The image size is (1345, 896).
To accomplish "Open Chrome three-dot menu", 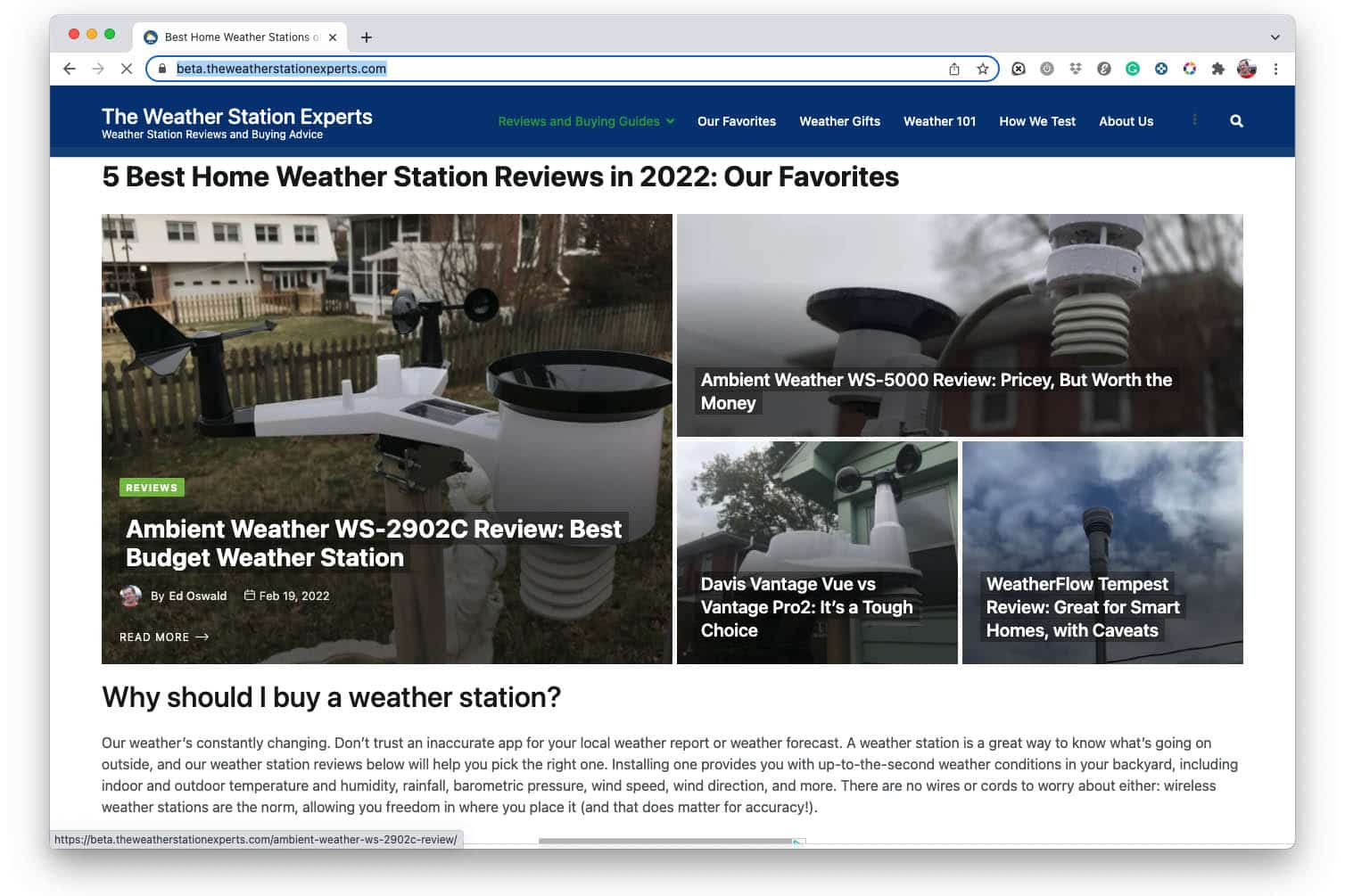I will 1275,69.
